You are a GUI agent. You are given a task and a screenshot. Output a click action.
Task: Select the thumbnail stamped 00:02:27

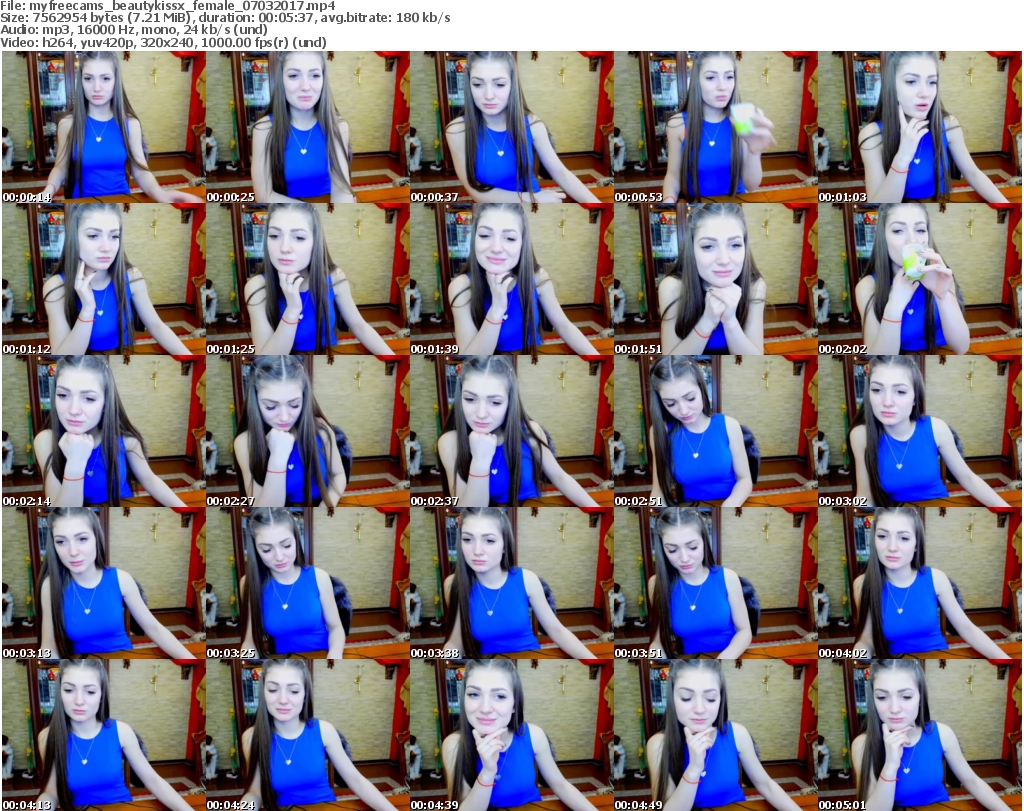point(308,431)
